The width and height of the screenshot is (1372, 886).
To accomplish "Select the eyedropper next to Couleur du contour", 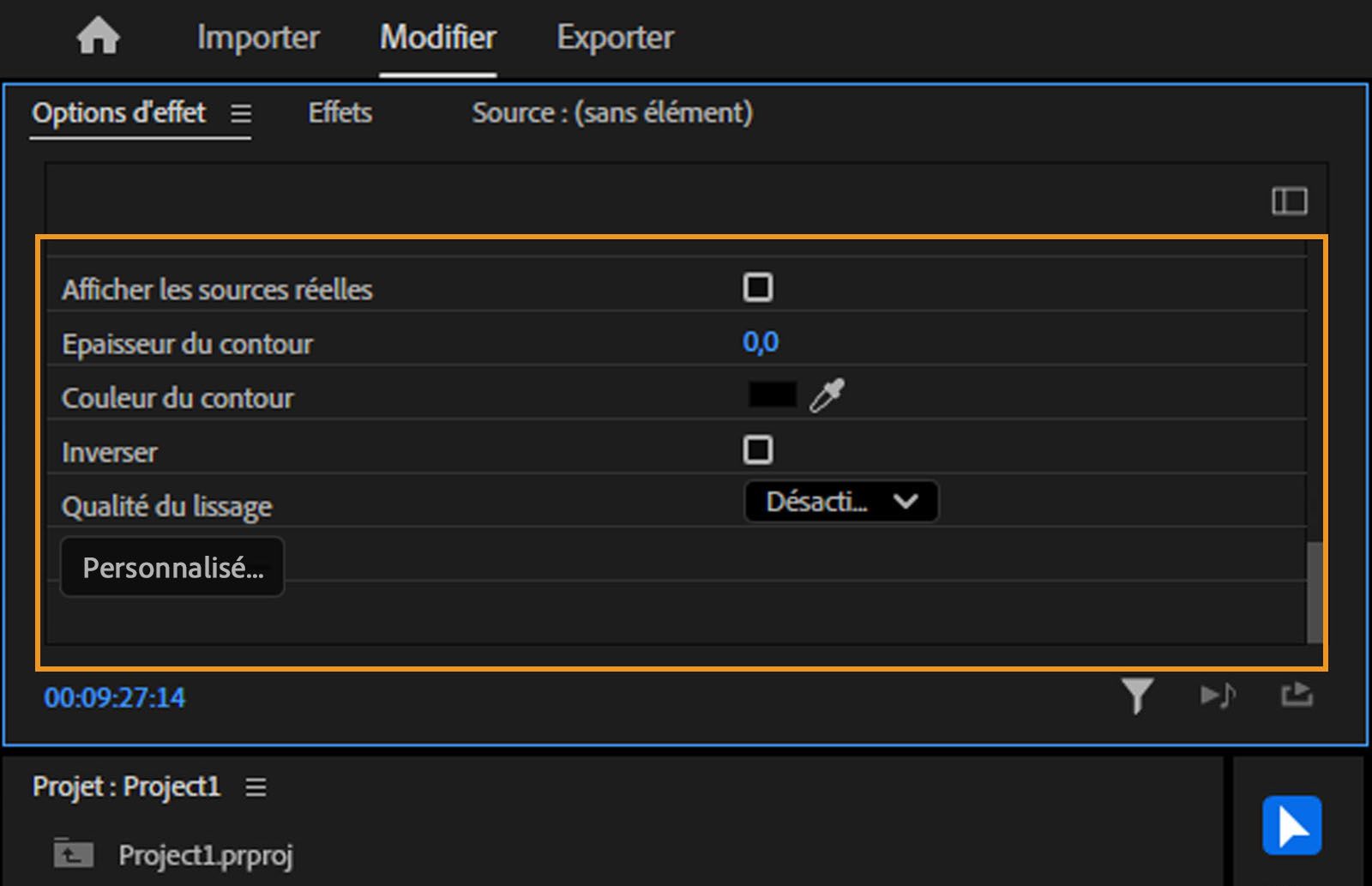I will coord(826,393).
